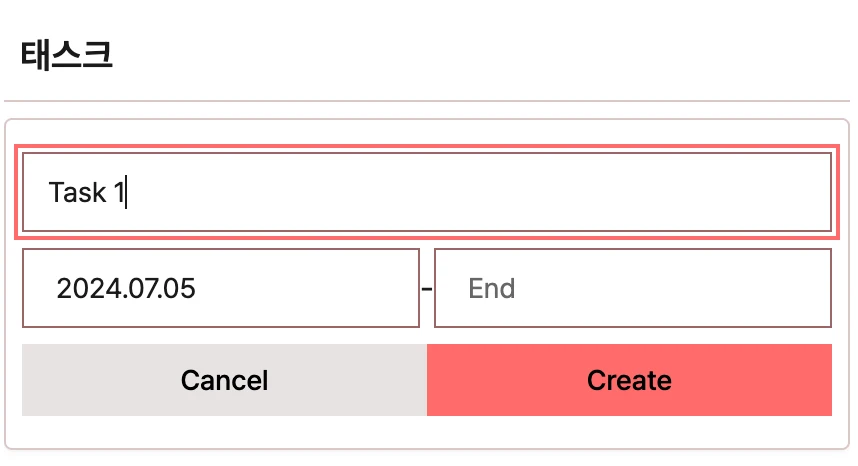Click the Create button
This screenshot has width=858, height=466.
629,380
